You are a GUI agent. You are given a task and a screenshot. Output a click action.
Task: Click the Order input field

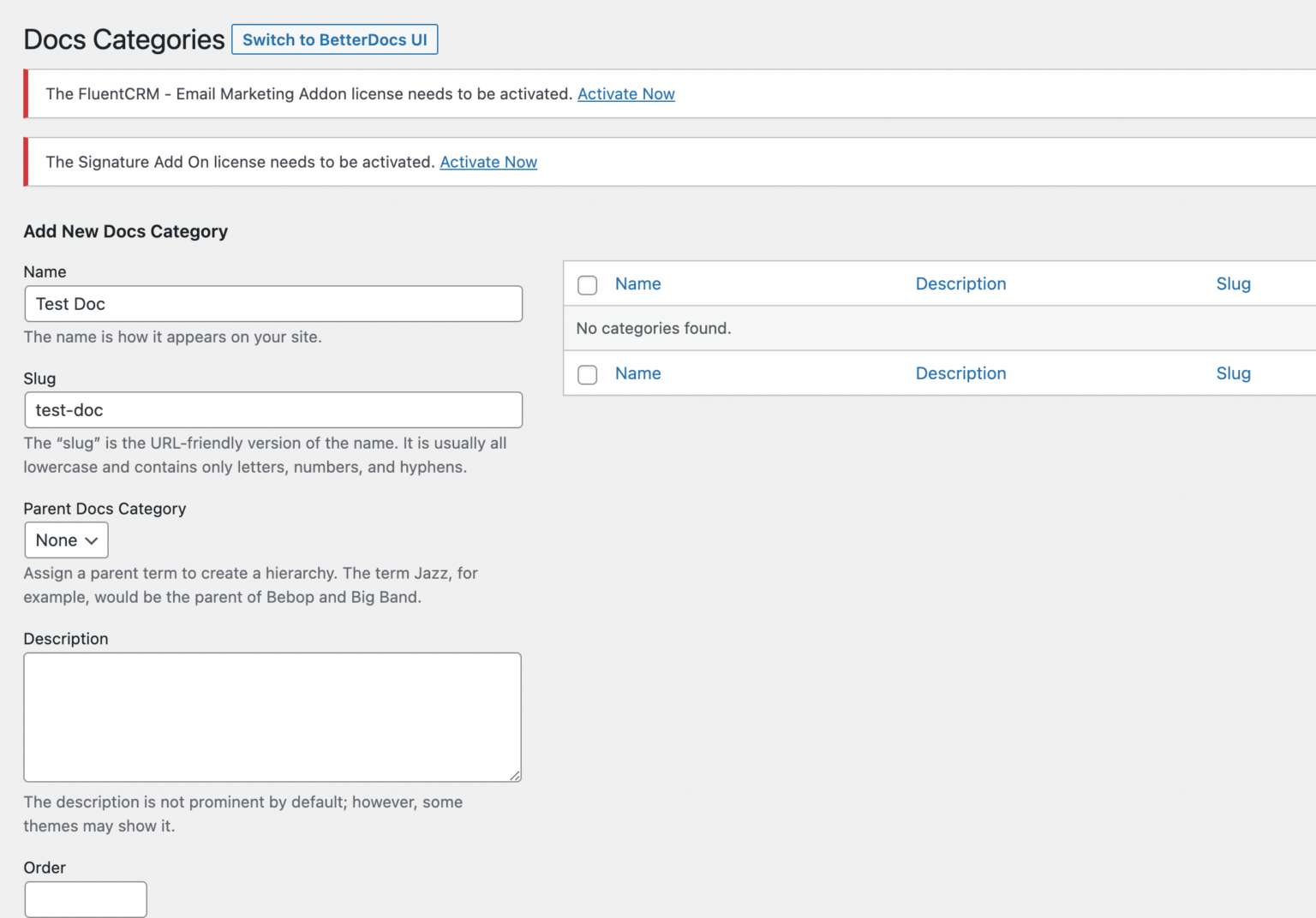point(85,899)
